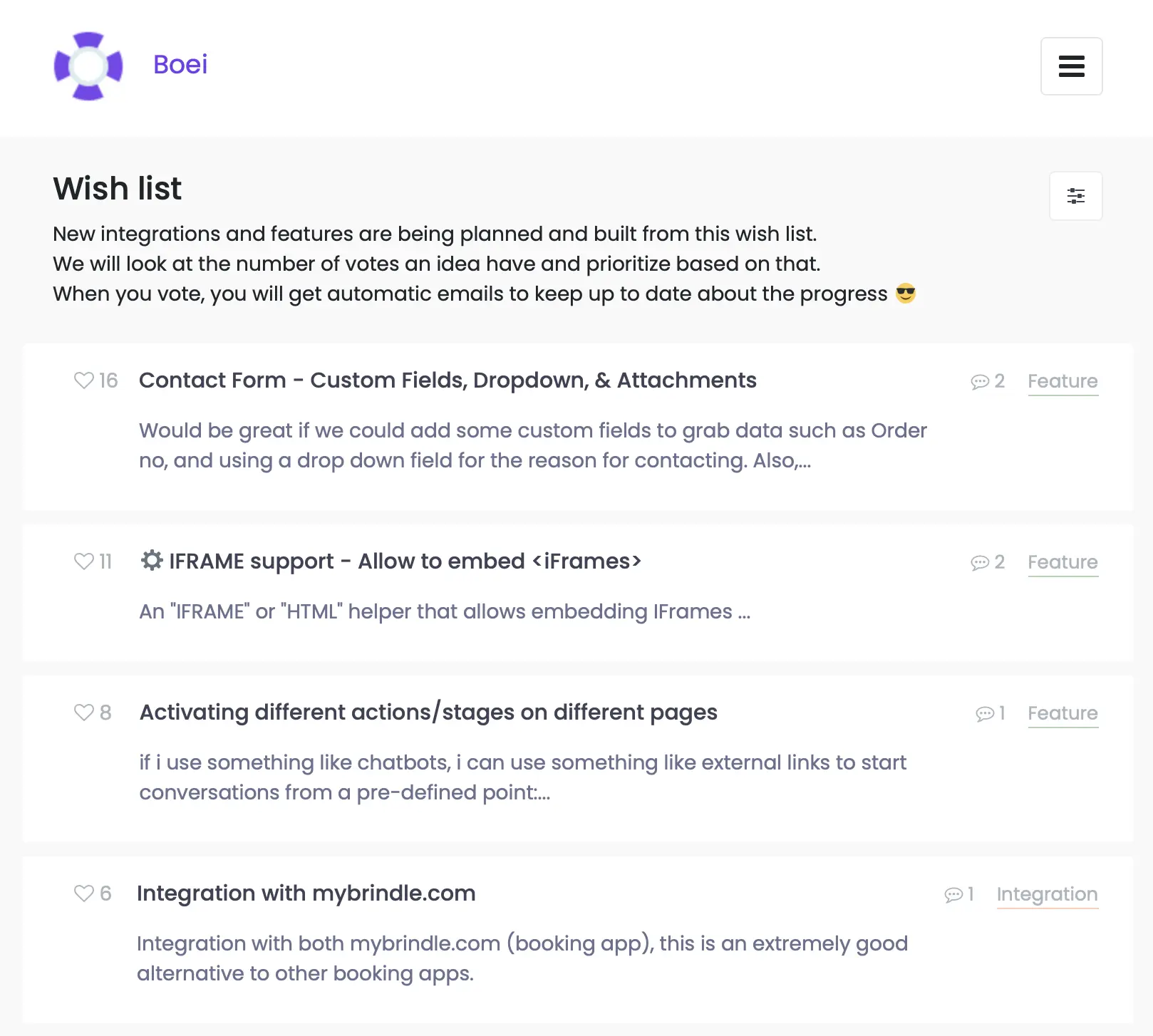The image size is (1153, 1036).
Task: Click the gear icon in the IFRAME support title
Action: click(x=150, y=561)
